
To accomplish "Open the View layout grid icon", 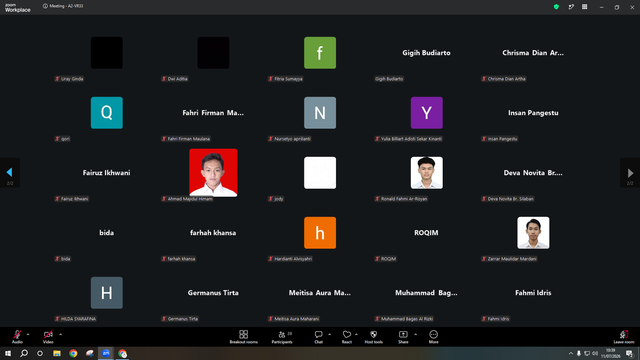I will coord(584,7).
